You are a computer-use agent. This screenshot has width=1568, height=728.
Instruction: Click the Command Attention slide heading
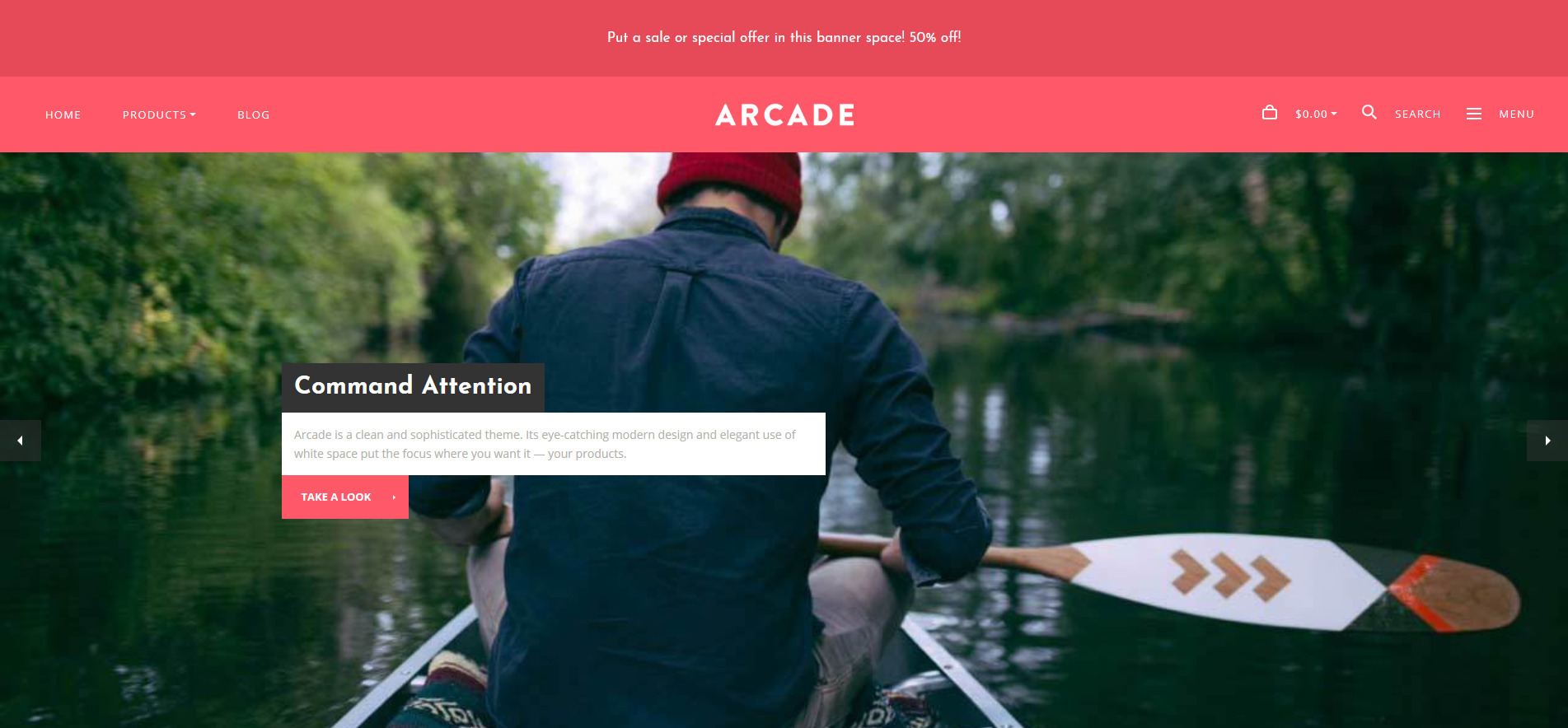(x=413, y=386)
